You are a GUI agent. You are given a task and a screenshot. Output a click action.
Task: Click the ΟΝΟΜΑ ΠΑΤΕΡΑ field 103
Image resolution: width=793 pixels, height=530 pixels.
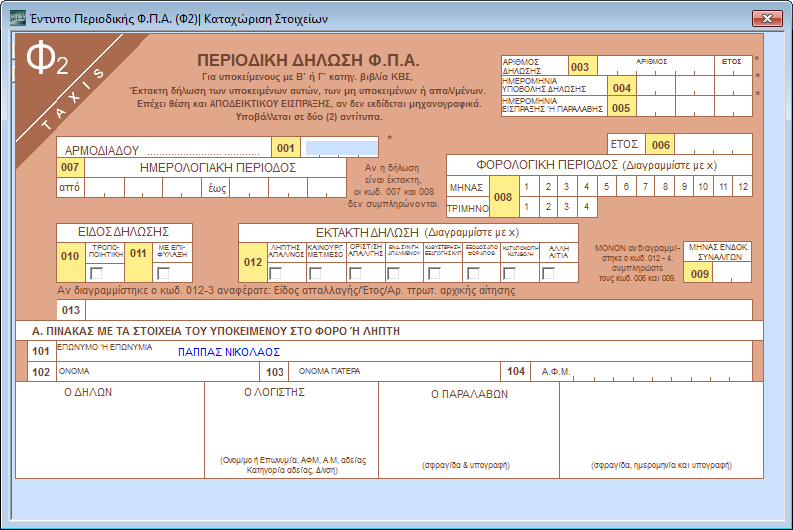394,372
